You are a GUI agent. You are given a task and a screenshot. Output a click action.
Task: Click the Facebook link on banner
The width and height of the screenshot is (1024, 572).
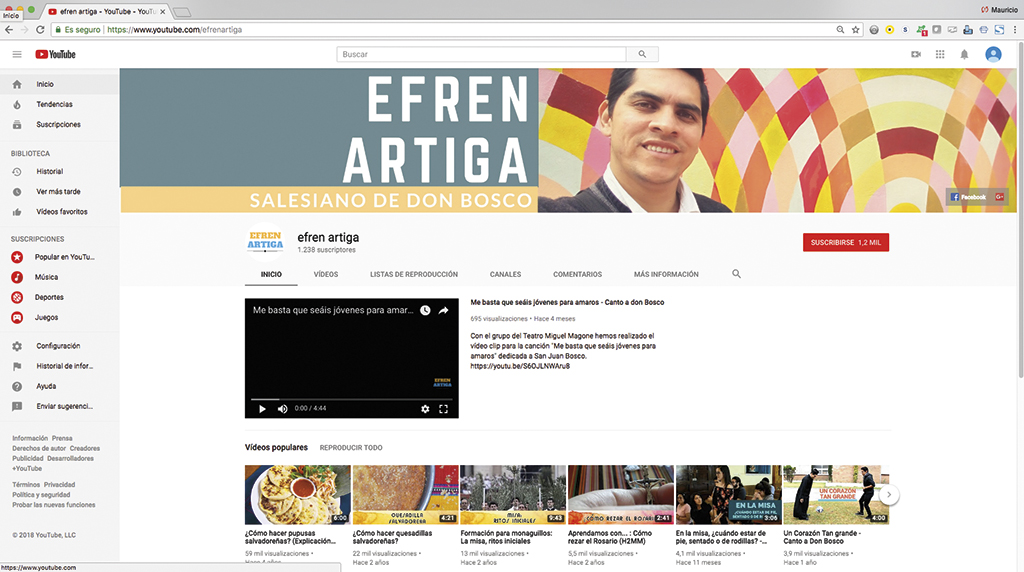click(968, 197)
